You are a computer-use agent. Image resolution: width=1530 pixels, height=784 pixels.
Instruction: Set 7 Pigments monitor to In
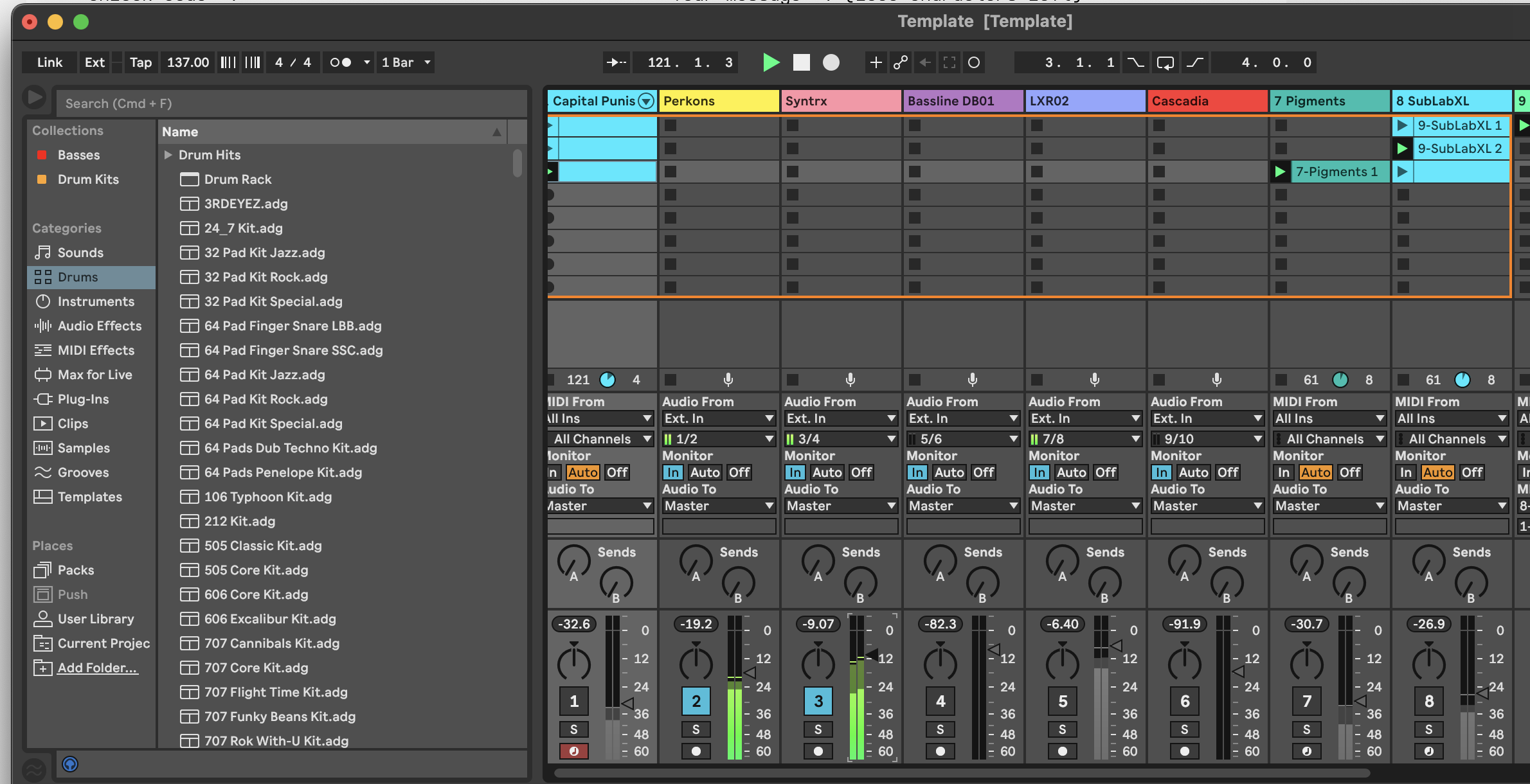(1283, 472)
